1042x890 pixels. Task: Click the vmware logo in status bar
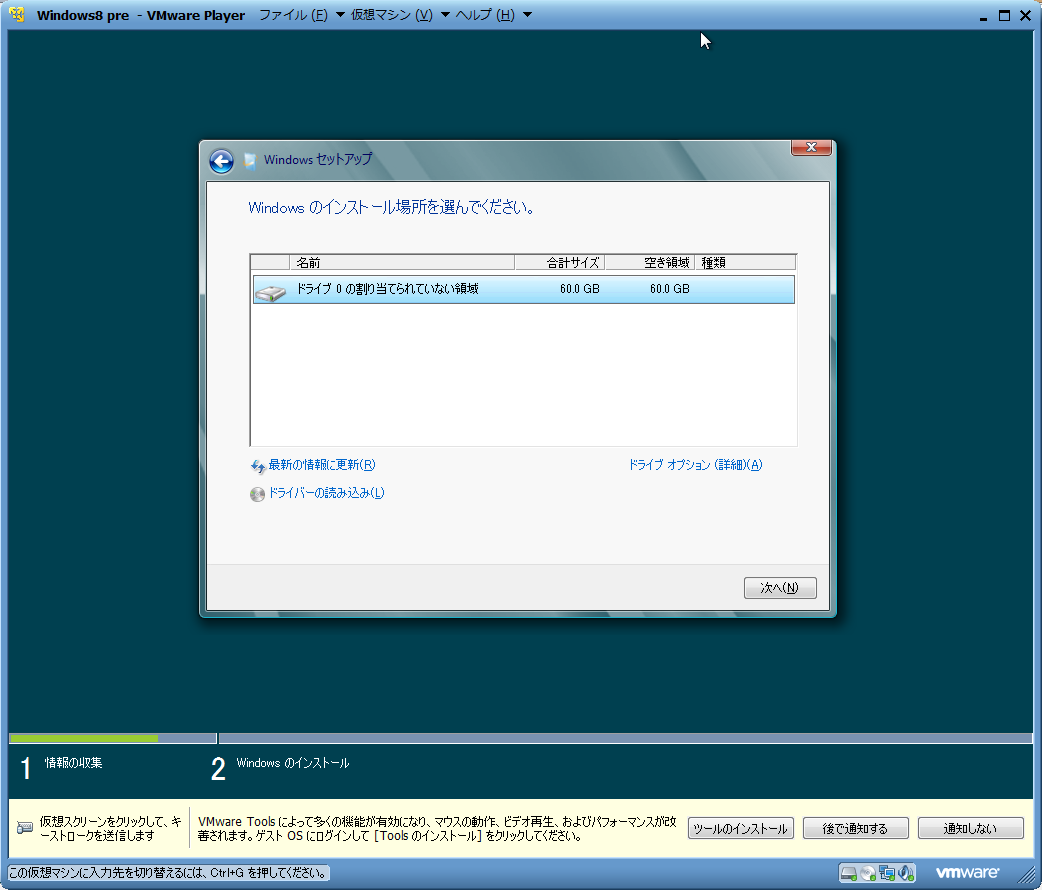[x=967, y=873]
